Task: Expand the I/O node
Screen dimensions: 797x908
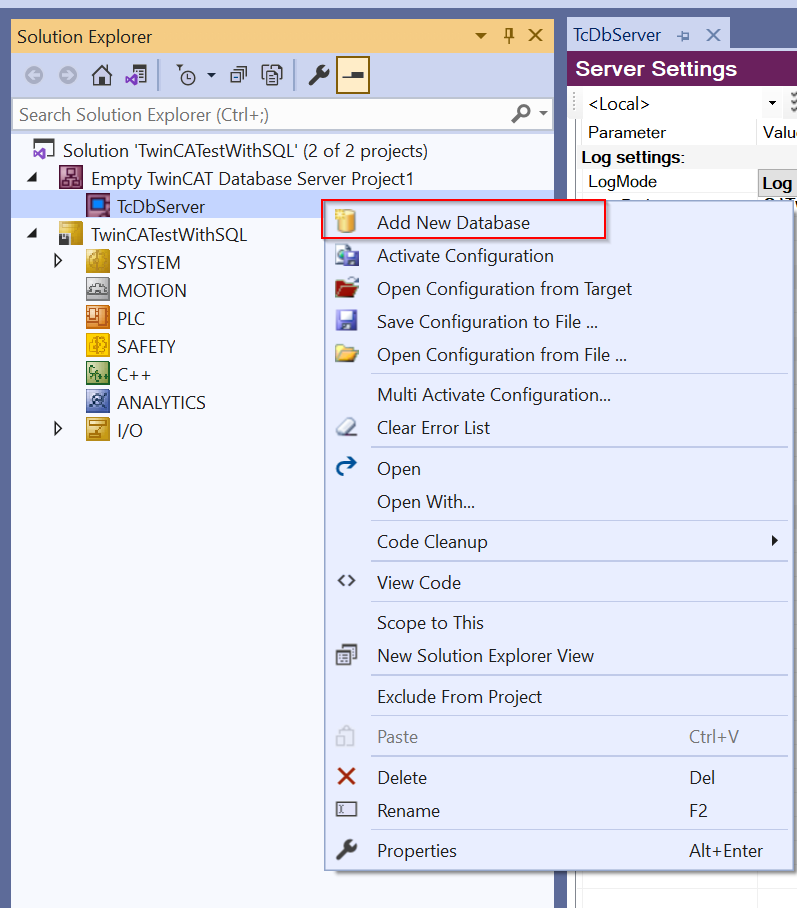Action: coord(58,429)
